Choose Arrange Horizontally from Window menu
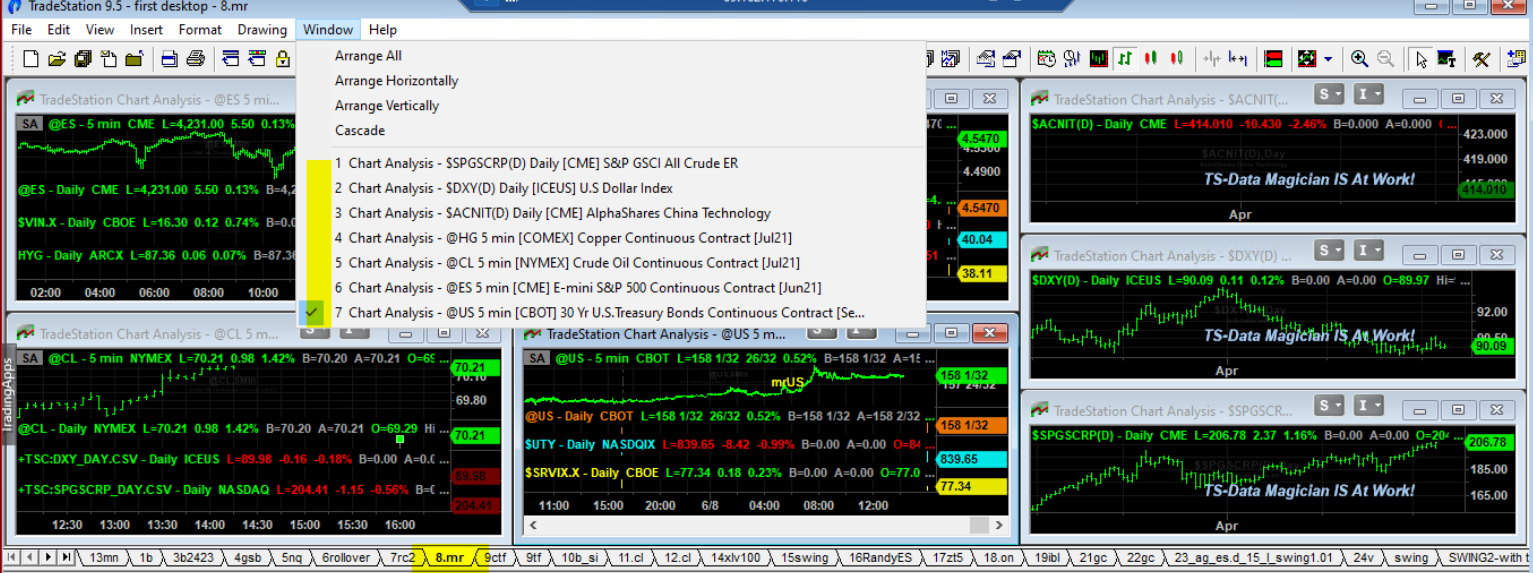This screenshot has width=1533, height=573. coord(396,81)
